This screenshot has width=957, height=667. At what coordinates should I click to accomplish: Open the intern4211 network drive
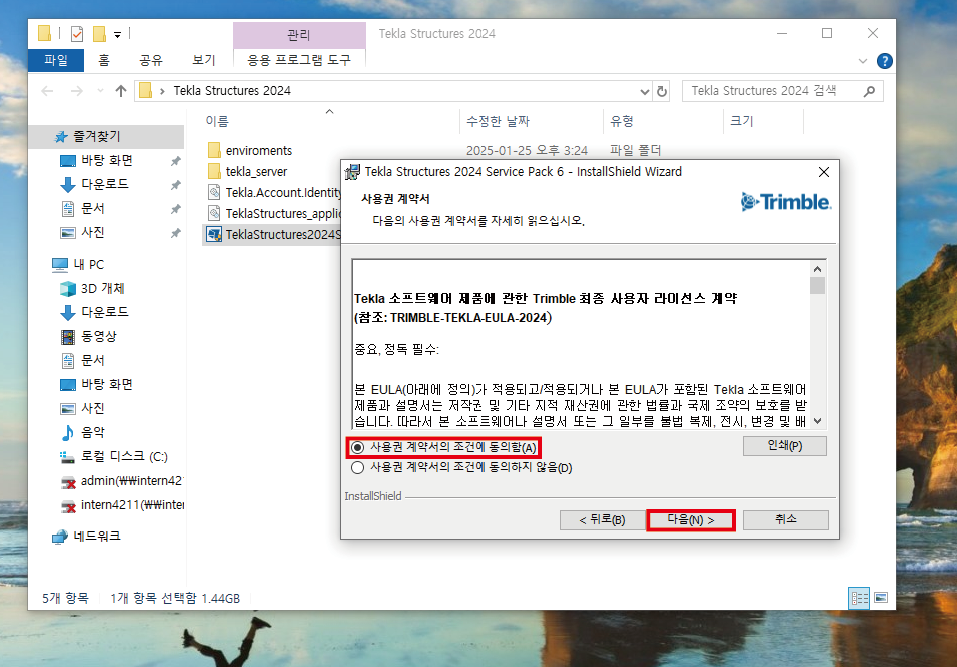coord(132,505)
